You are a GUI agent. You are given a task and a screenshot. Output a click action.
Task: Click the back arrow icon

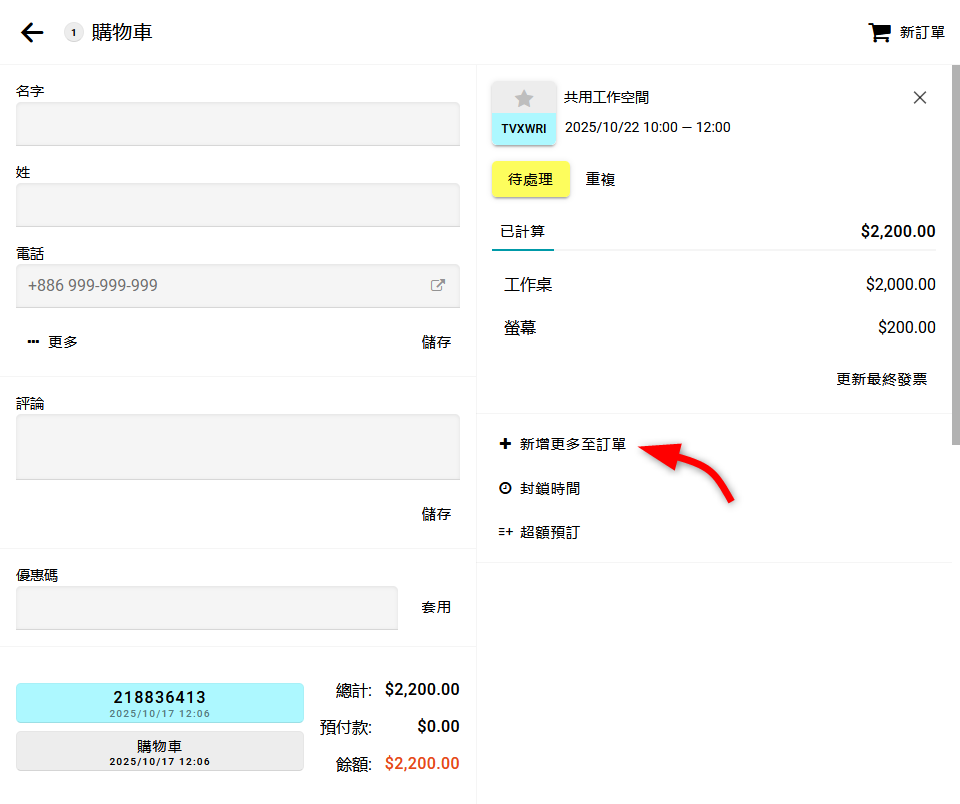(32, 33)
